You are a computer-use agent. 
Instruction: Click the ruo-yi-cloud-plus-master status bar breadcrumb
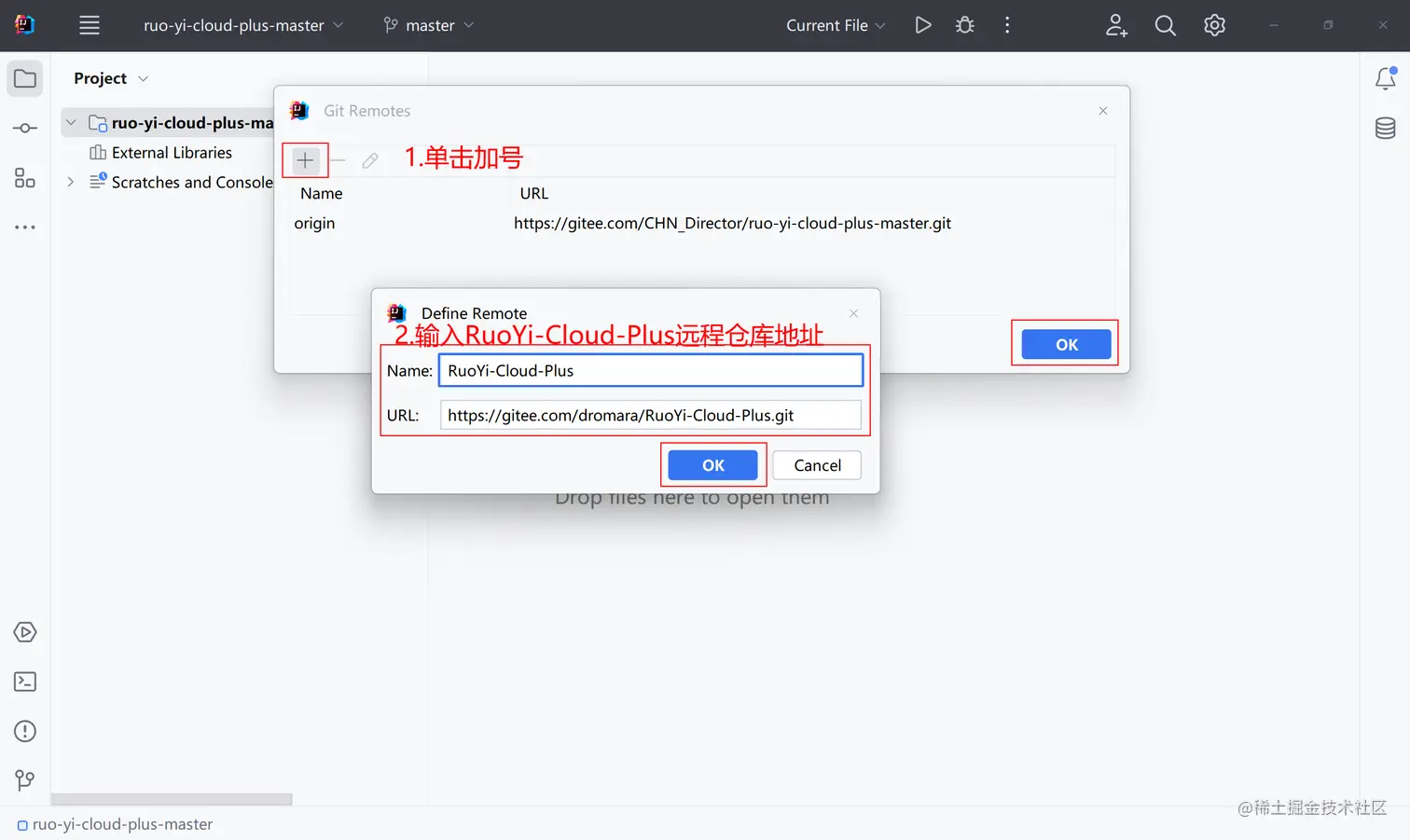click(x=115, y=824)
